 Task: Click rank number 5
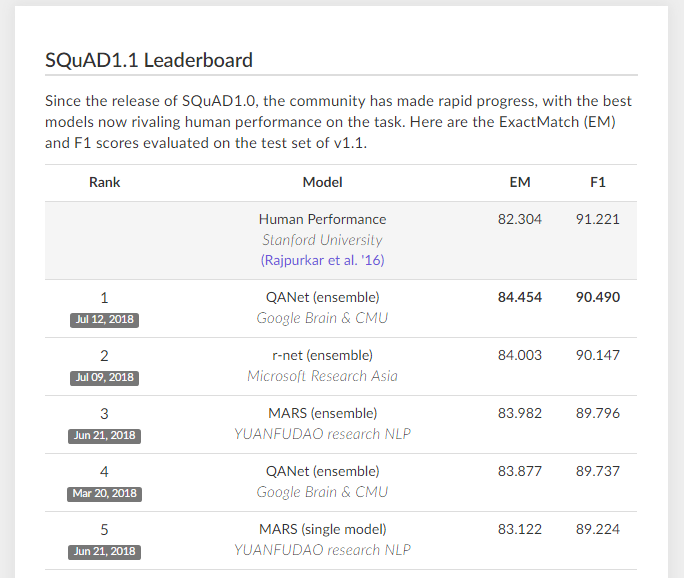pos(104,530)
